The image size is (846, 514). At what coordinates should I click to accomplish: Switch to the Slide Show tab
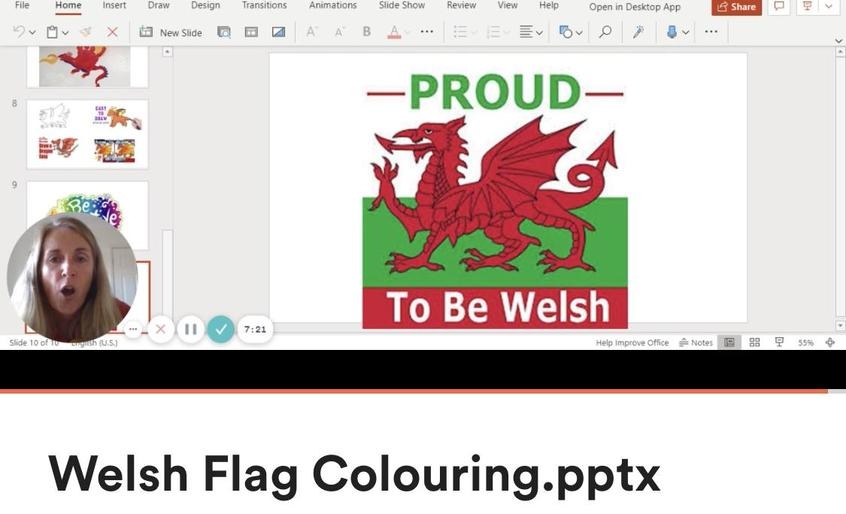coord(402,5)
